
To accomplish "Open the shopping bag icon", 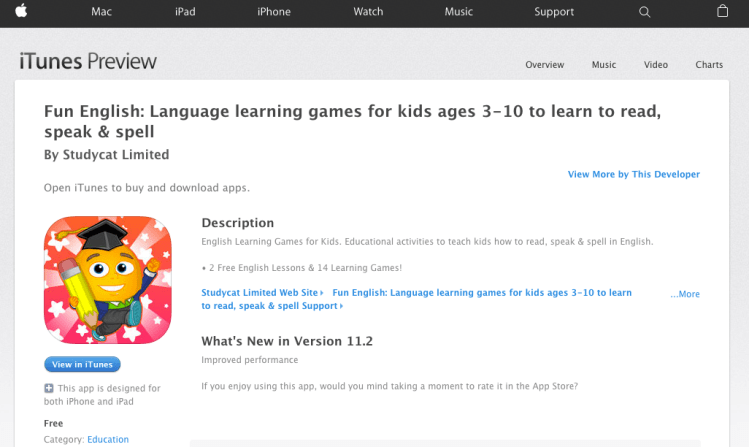I will [723, 12].
